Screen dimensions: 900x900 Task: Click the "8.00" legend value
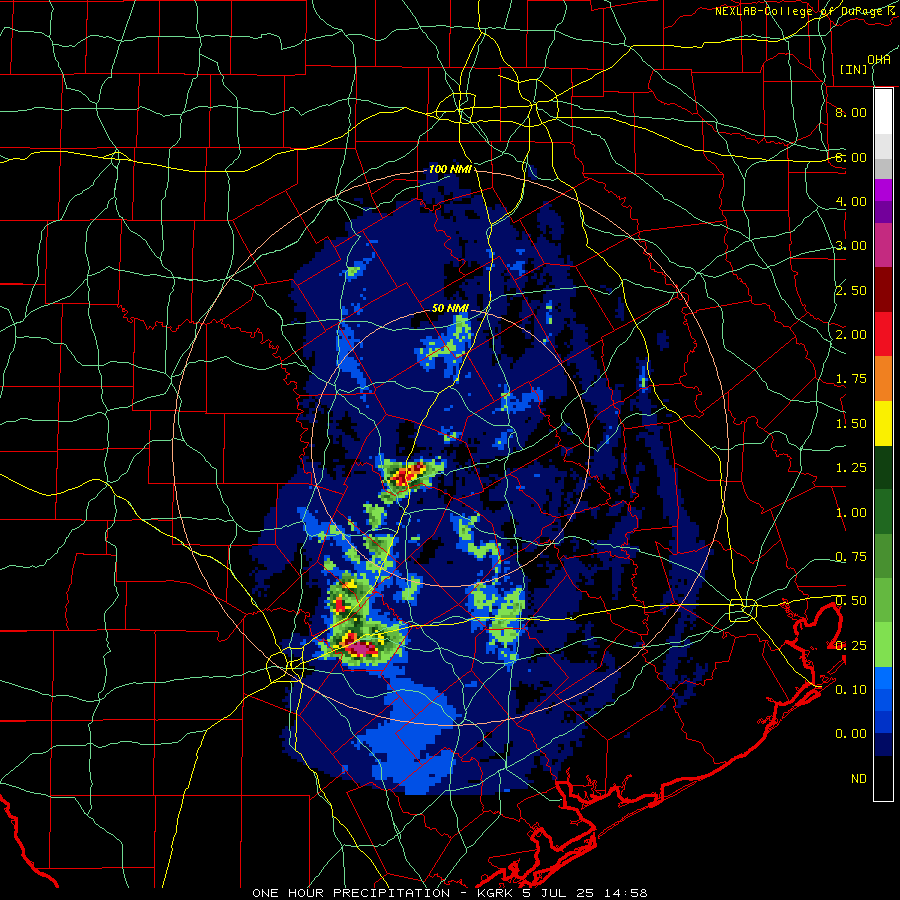point(851,112)
